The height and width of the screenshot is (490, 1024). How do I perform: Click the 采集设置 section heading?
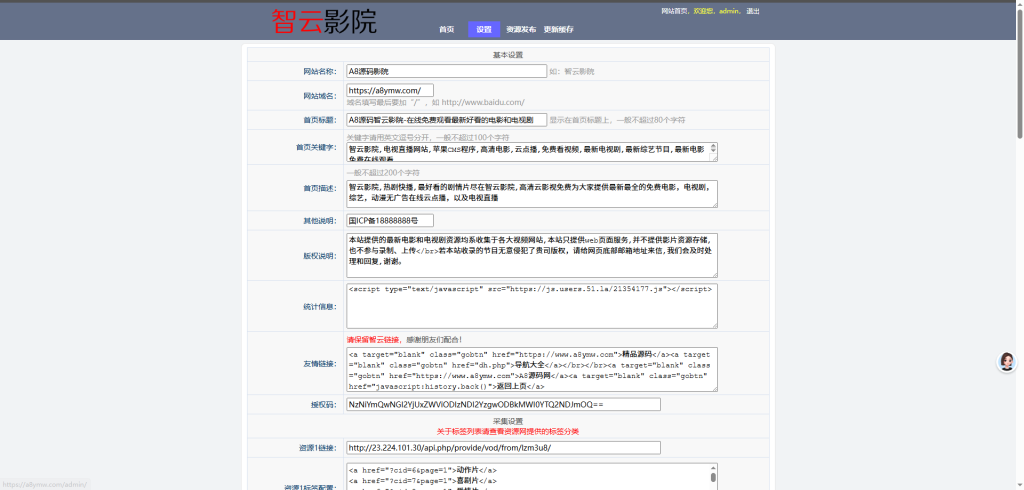coord(507,421)
